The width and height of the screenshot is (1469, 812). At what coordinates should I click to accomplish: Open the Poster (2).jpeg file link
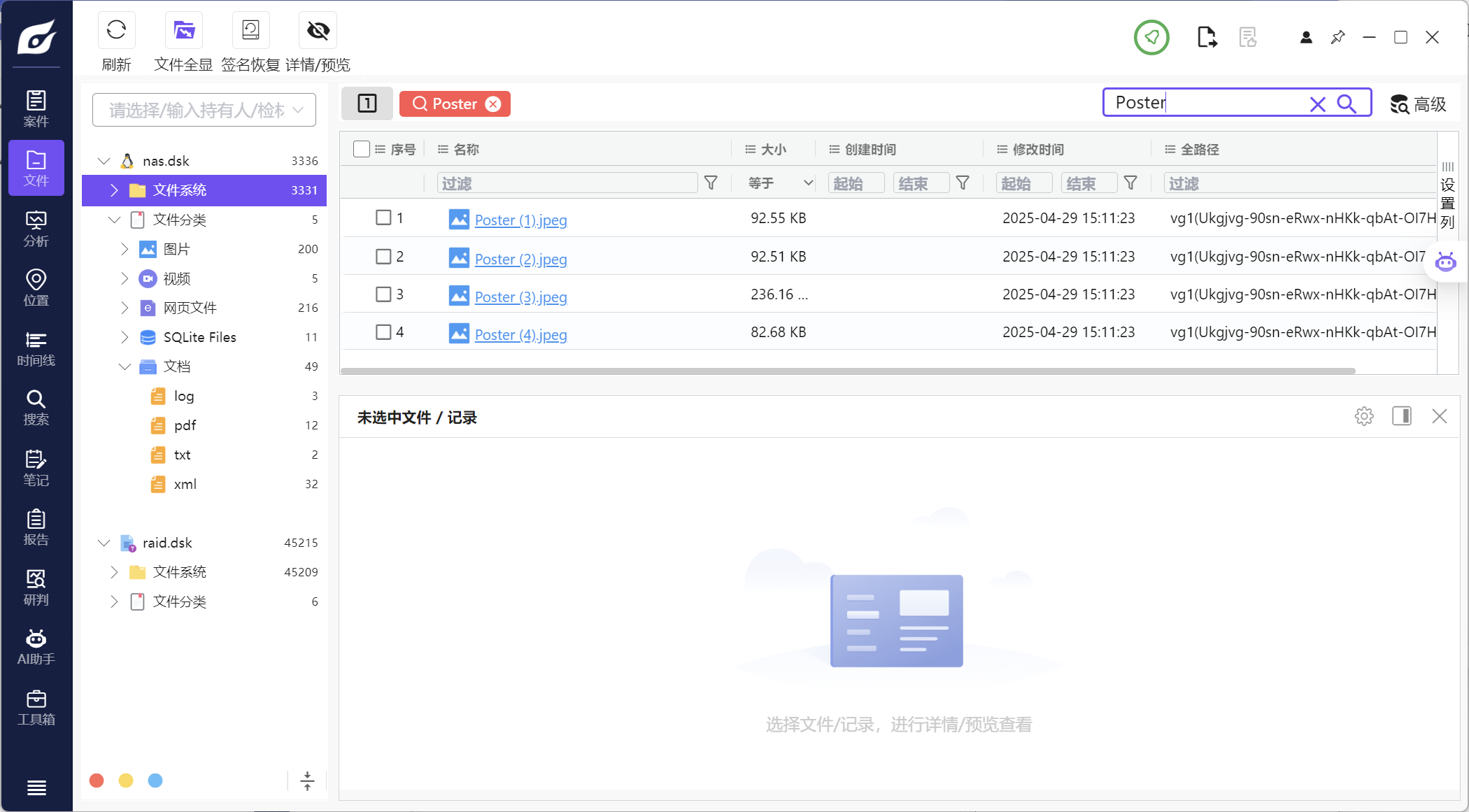(520, 259)
